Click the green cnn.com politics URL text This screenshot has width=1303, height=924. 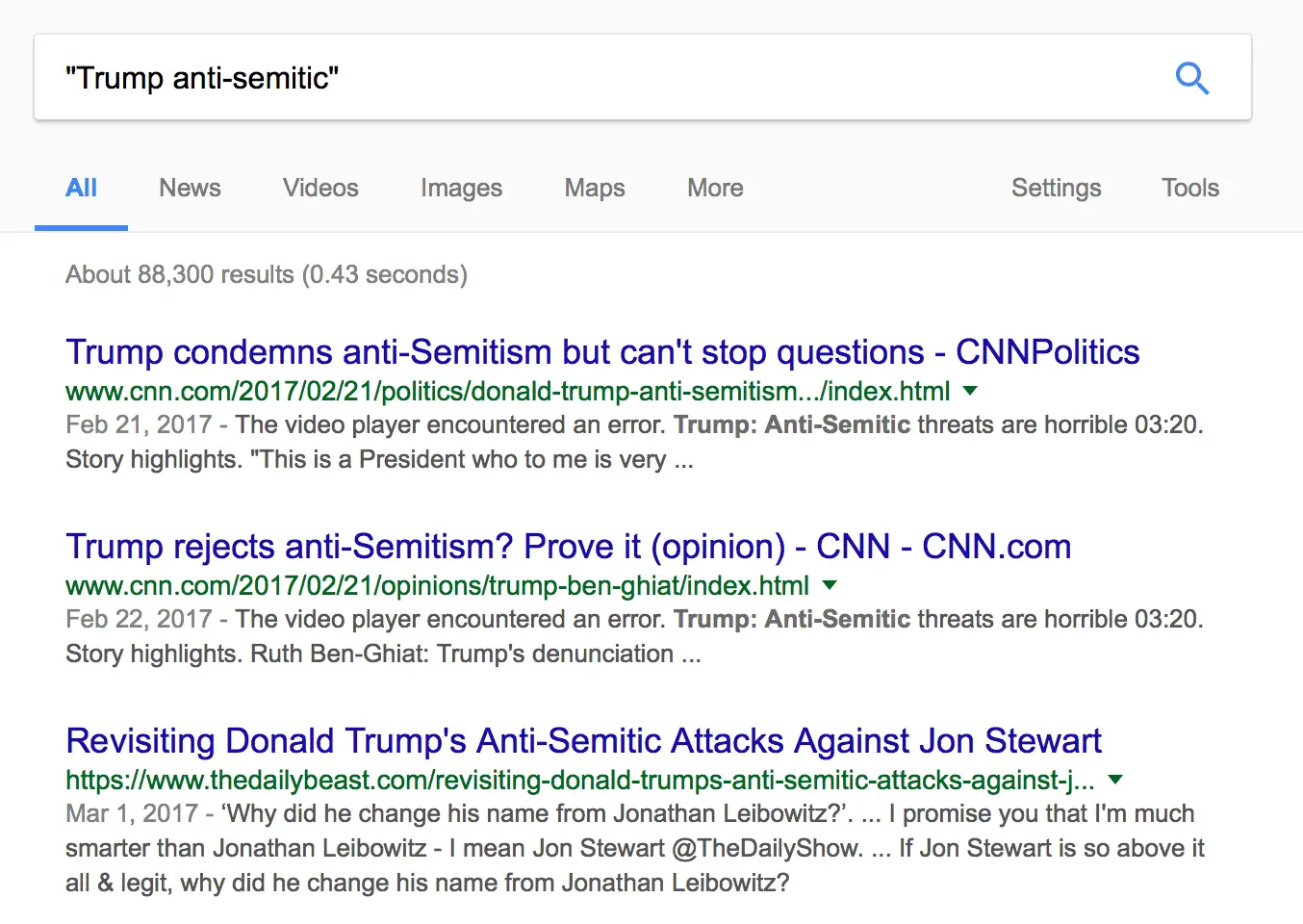point(507,392)
